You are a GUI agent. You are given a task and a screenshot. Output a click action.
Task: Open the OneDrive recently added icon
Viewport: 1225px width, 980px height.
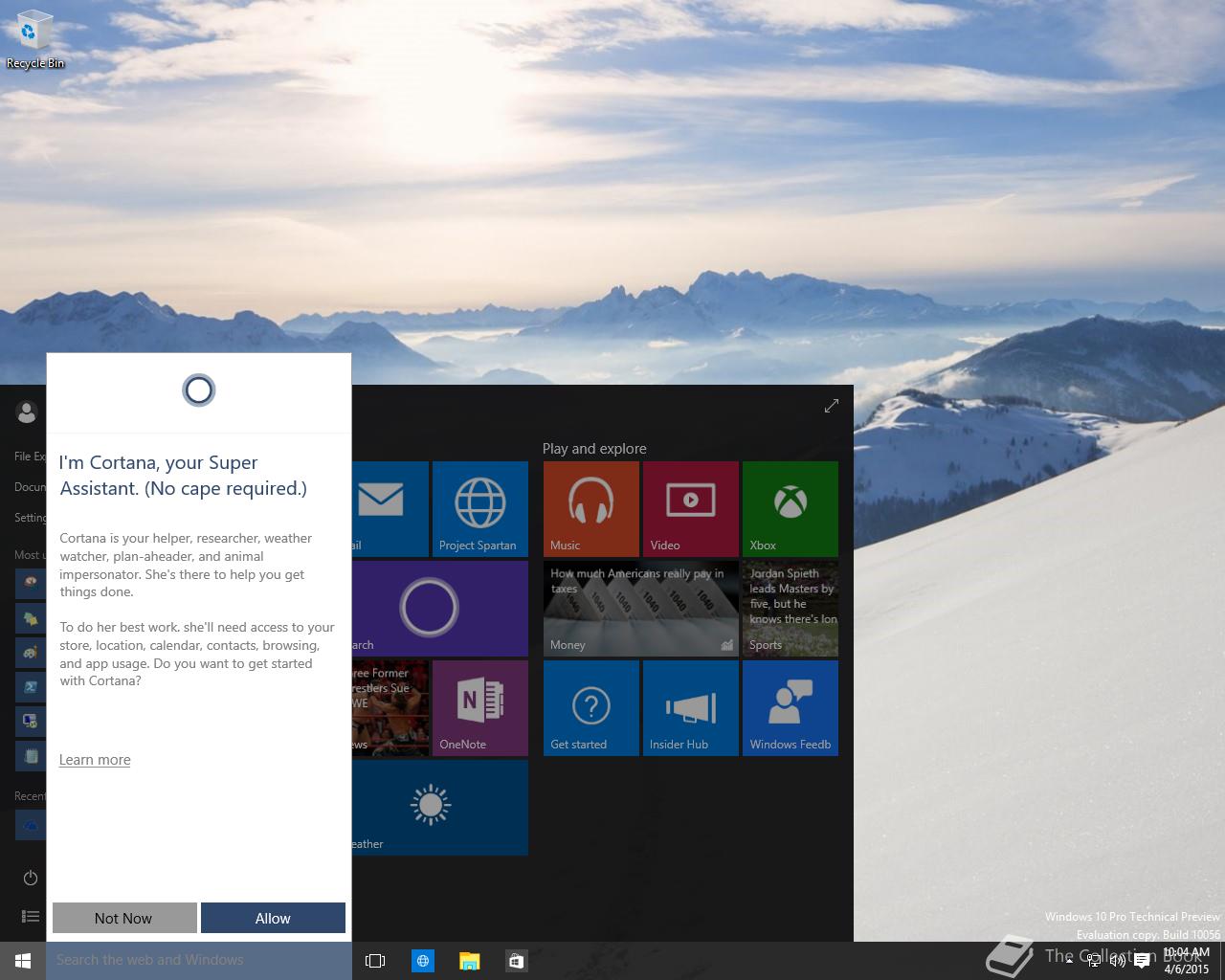tap(31, 825)
